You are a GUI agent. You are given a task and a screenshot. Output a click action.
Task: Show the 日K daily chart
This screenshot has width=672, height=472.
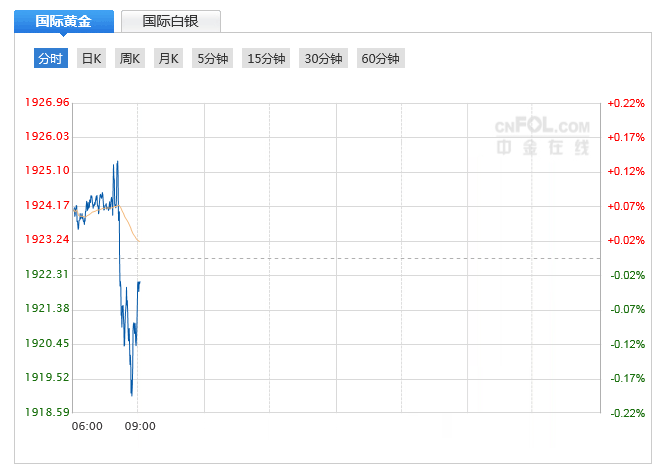(91, 59)
